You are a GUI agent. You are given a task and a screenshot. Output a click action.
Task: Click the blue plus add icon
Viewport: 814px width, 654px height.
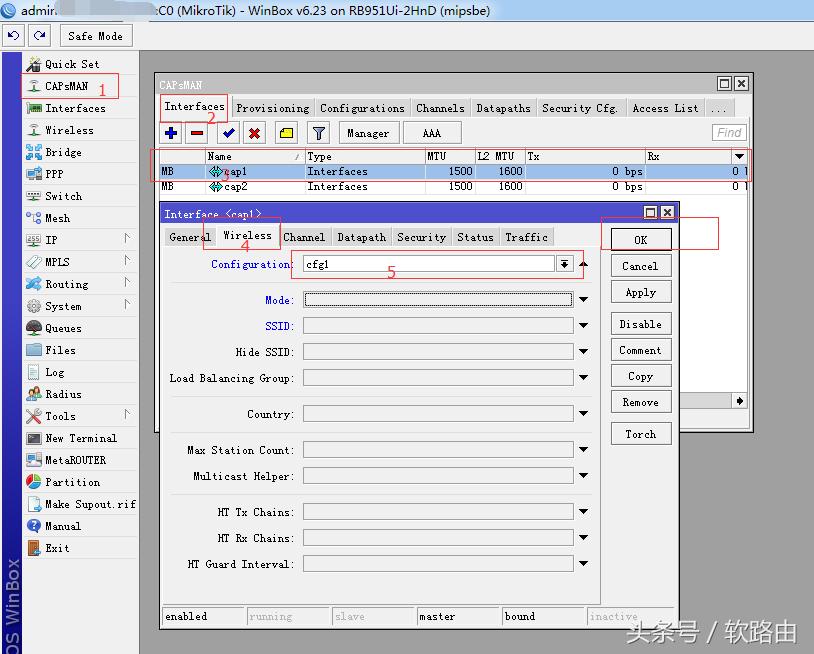tap(171, 133)
